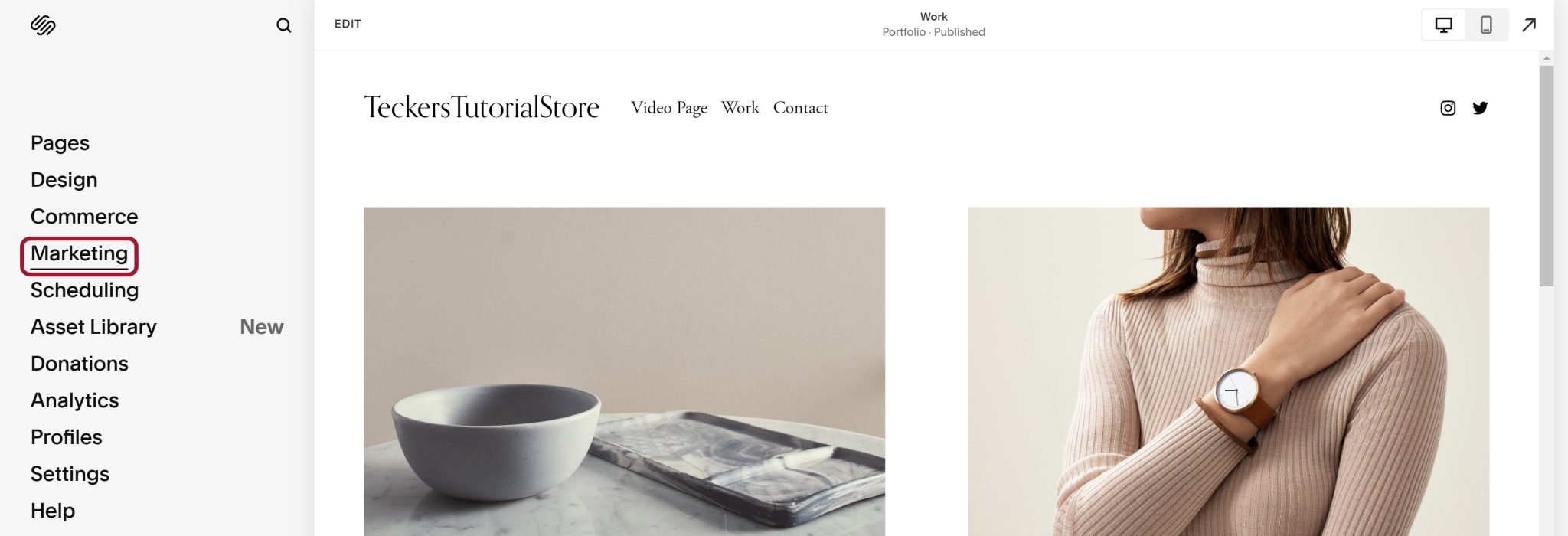Viewport: 1568px width, 536px height.
Task: Switch to desktop preview icon
Action: [x=1443, y=25]
